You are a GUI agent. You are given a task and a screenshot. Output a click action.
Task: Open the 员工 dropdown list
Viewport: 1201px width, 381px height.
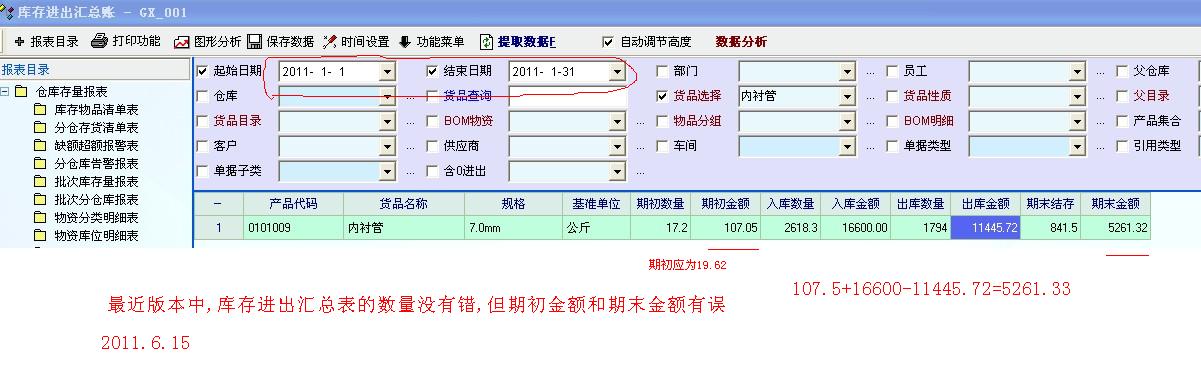click(x=1078, y=72)
